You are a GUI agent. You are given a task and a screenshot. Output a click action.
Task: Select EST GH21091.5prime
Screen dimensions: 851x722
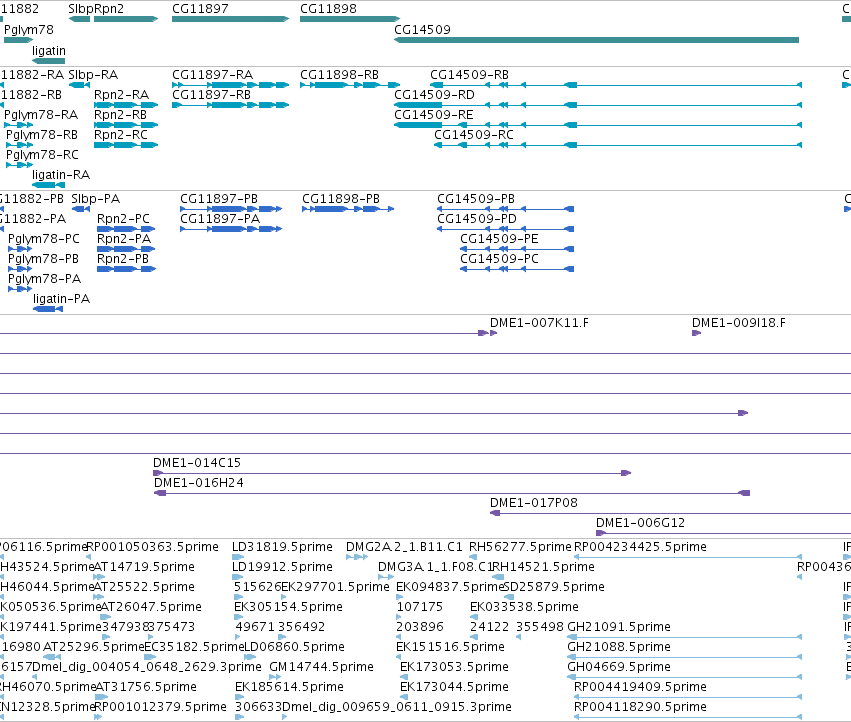click(619, 627)
